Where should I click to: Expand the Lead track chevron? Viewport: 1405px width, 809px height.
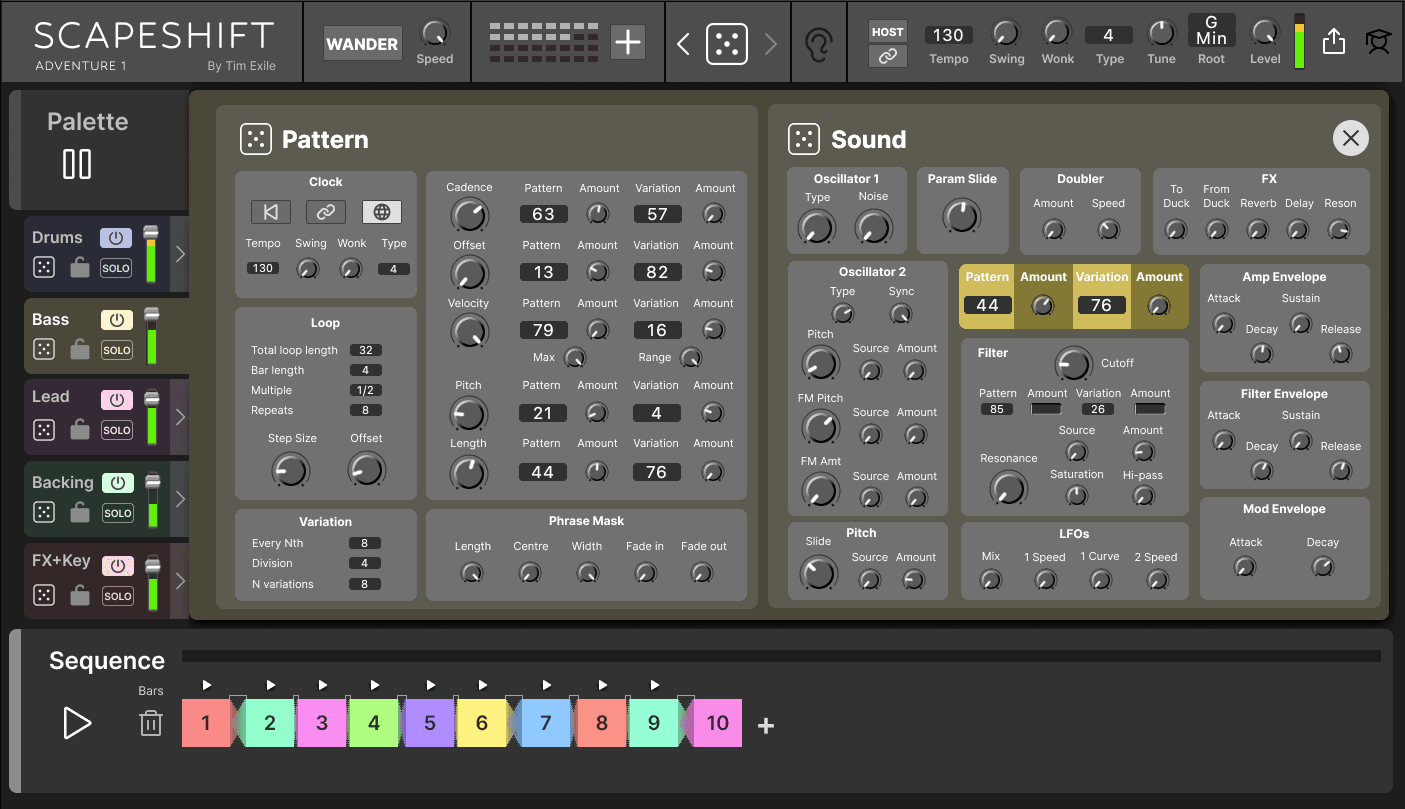click(180, 417)
